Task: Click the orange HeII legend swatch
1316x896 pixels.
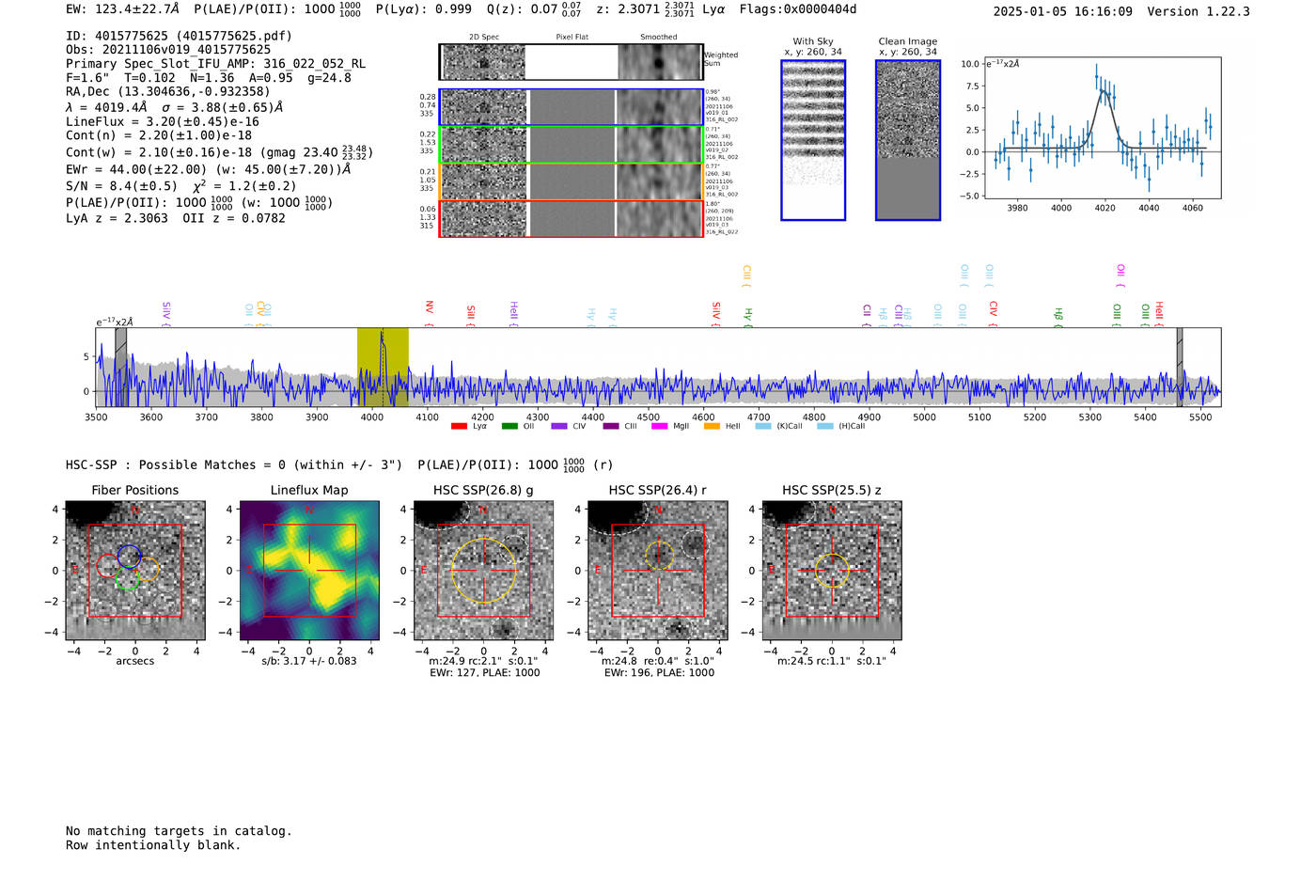Action: click(x=712, y=427)
